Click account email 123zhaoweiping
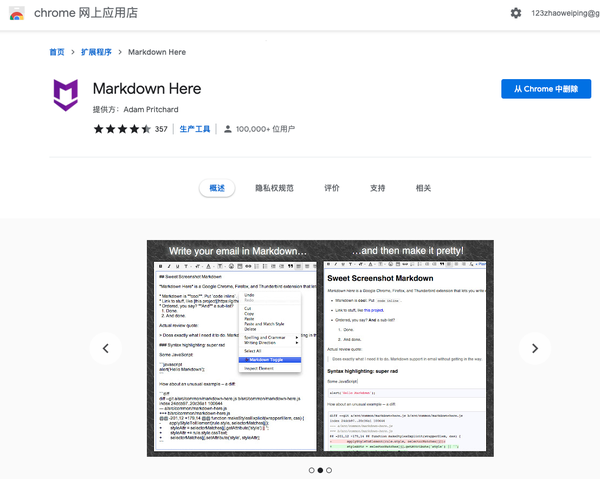The width and height of the screenshot is (600, 479). (565, 13)
